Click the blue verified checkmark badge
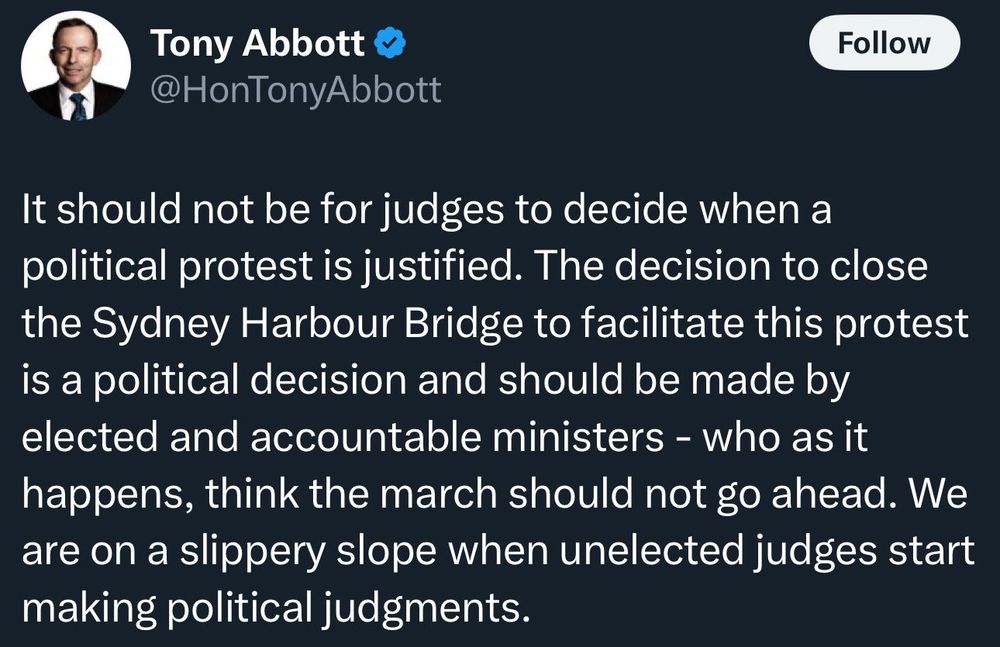 389,43
